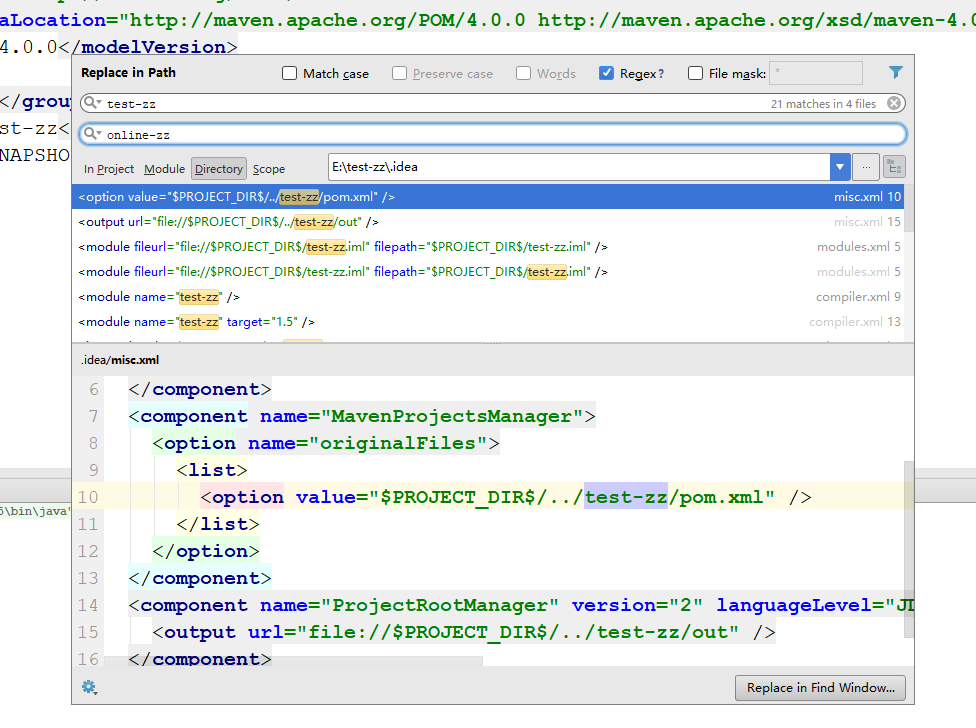Open the filter funnel icon in Replace in Path
The height and width of the screenshot is (728, 976).
(x=896, y=73)
